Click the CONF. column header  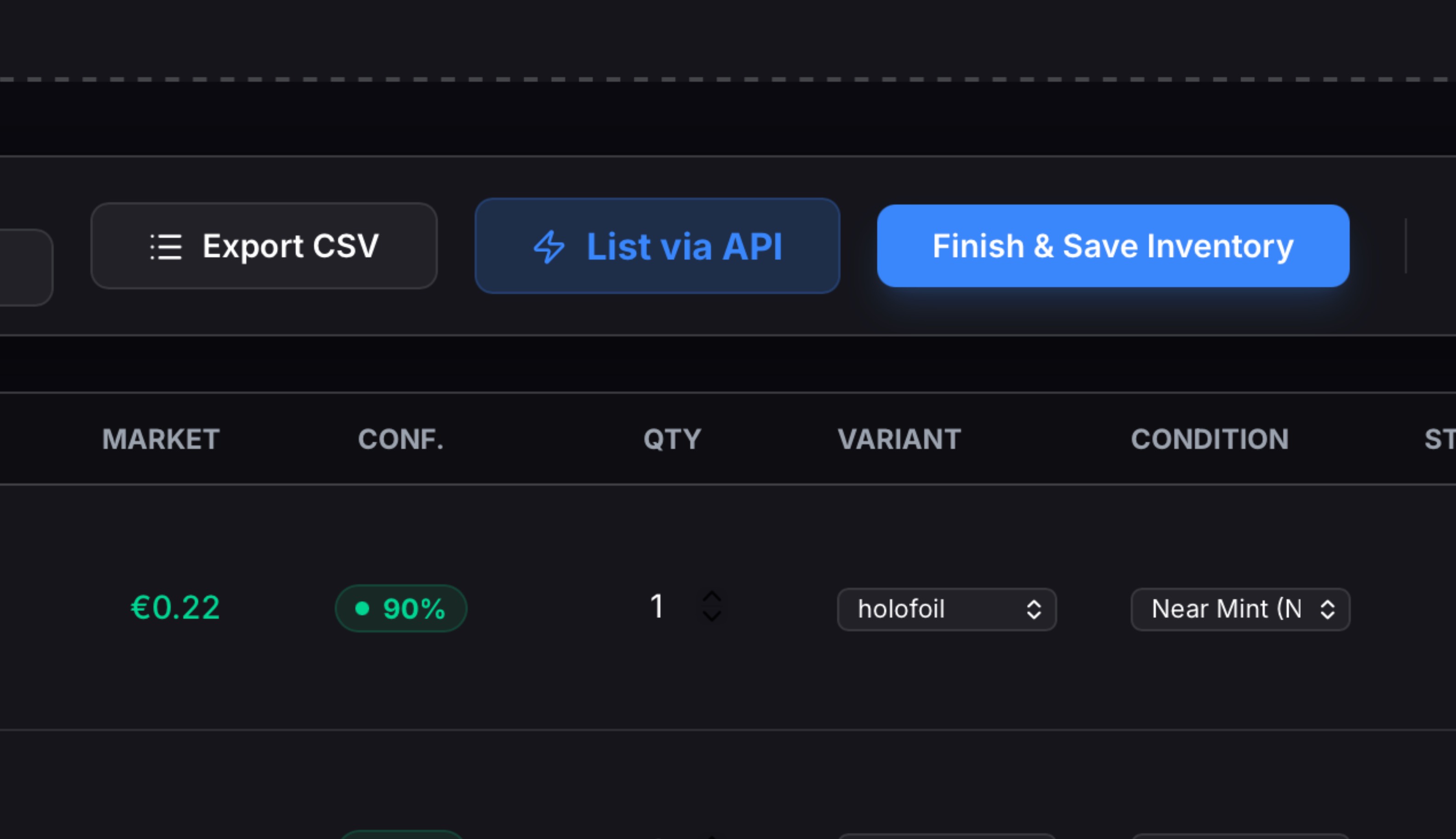point(401,439)
